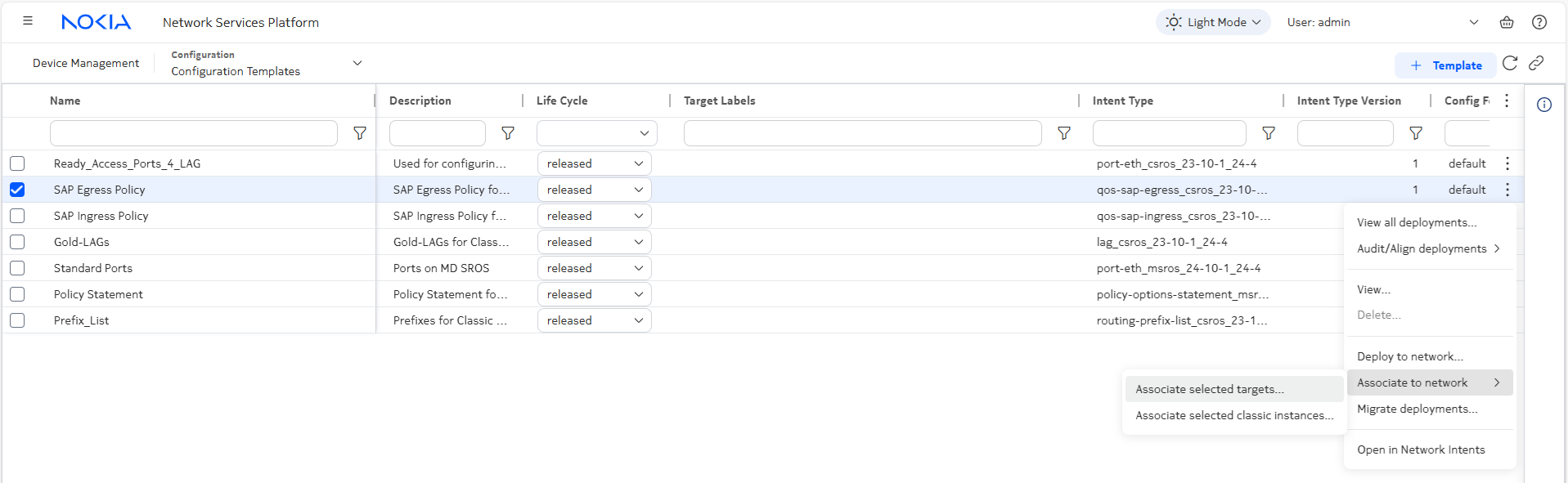1568x483 pixels.
Task: Expand the Configuration Templates view selector
Action: click(x=357, y=63)
